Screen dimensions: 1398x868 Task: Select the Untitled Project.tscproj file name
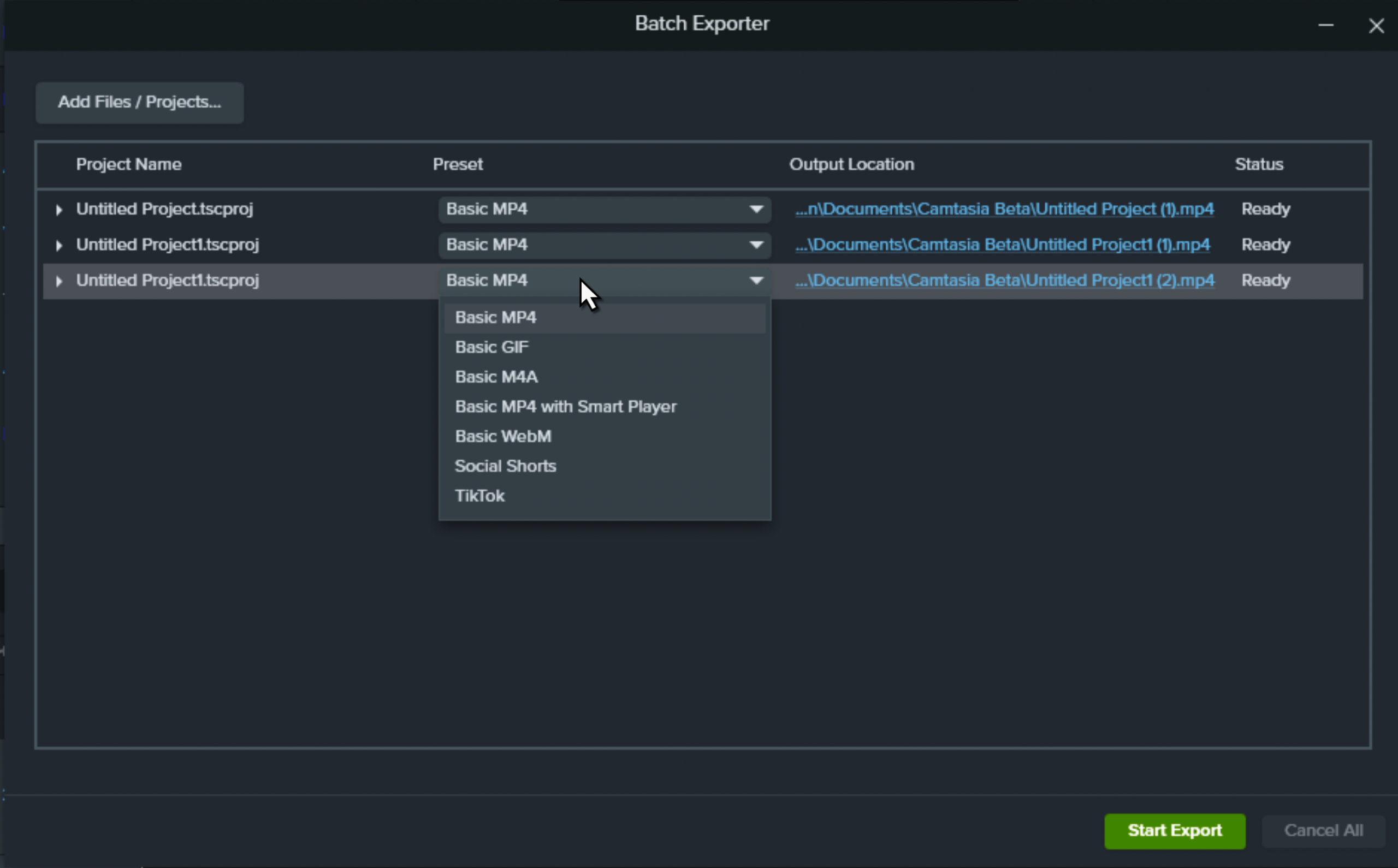point(164,210)
